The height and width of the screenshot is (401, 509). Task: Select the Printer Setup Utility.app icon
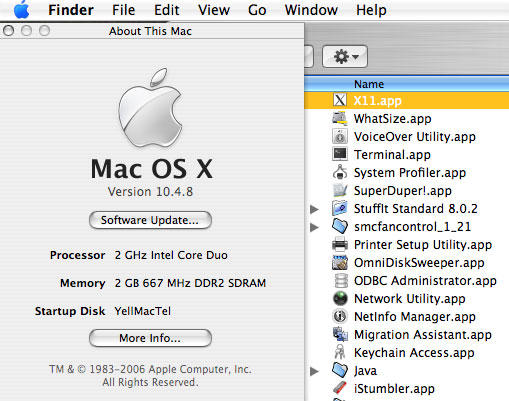[x=340, y=244]
